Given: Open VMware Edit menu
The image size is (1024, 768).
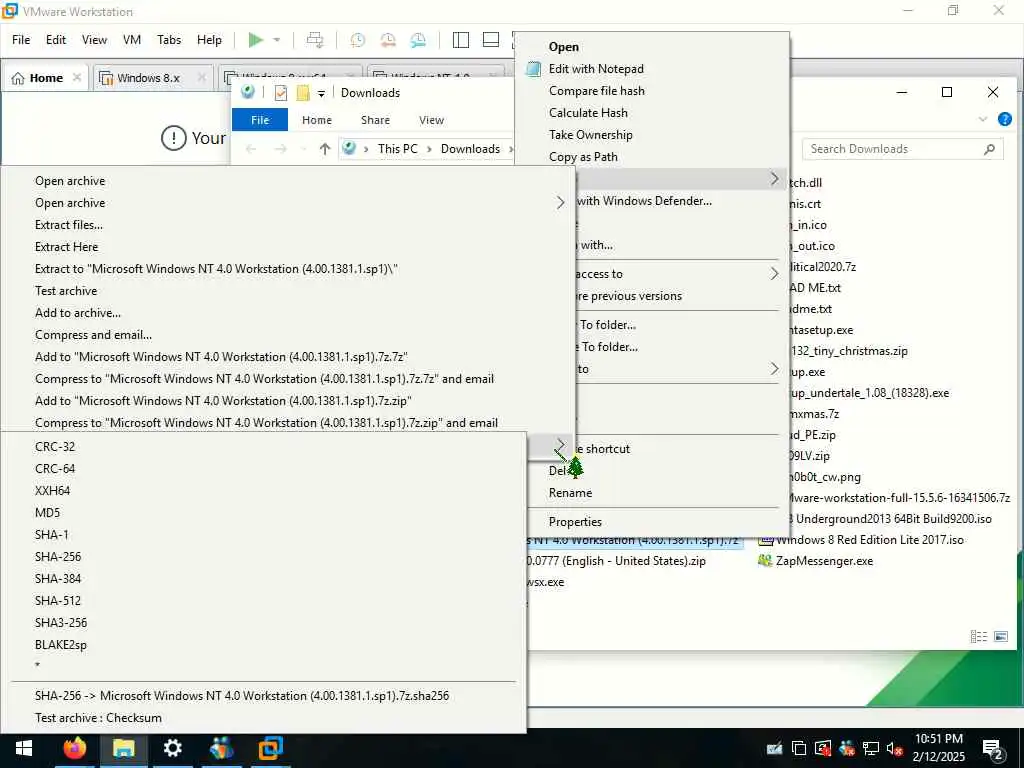Looking at the screenshot, I should (x=56, y=40).
